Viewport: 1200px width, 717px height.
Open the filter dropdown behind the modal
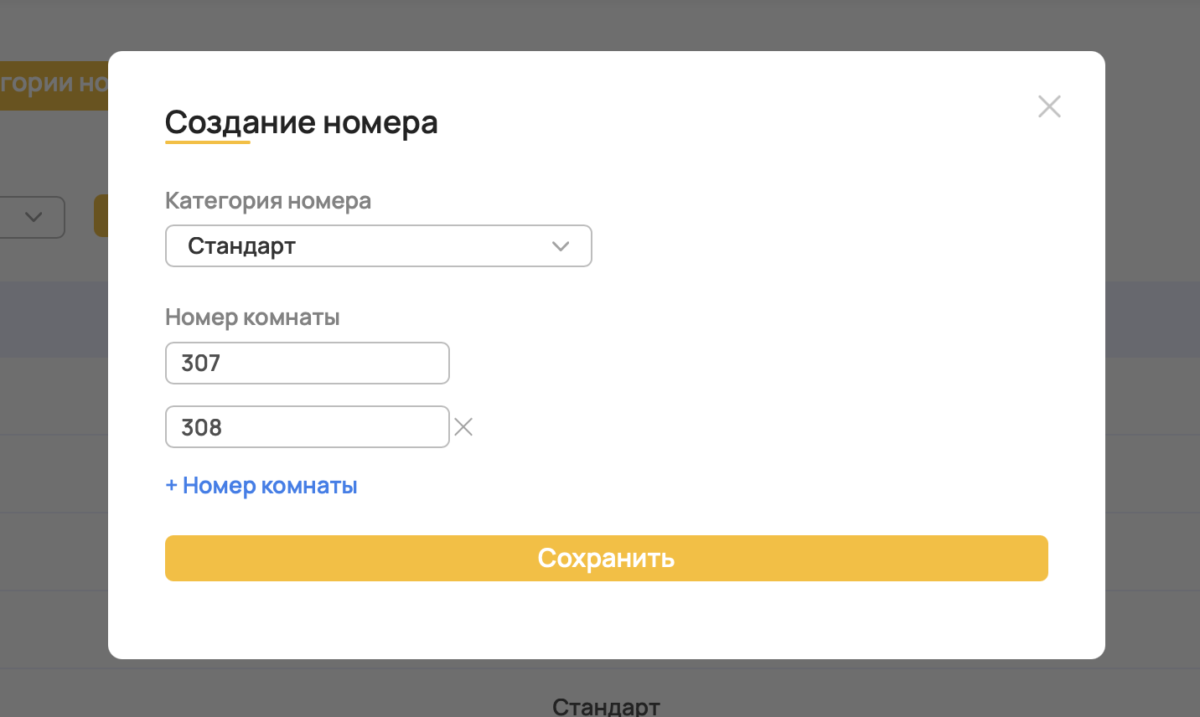[x=32, y=217]
